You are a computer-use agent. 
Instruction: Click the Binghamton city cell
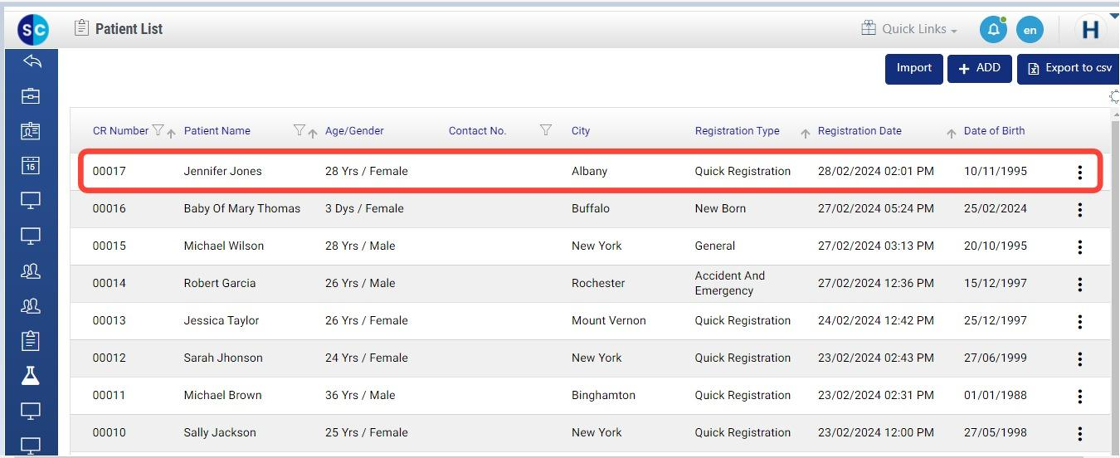click(x=604, y=395)
